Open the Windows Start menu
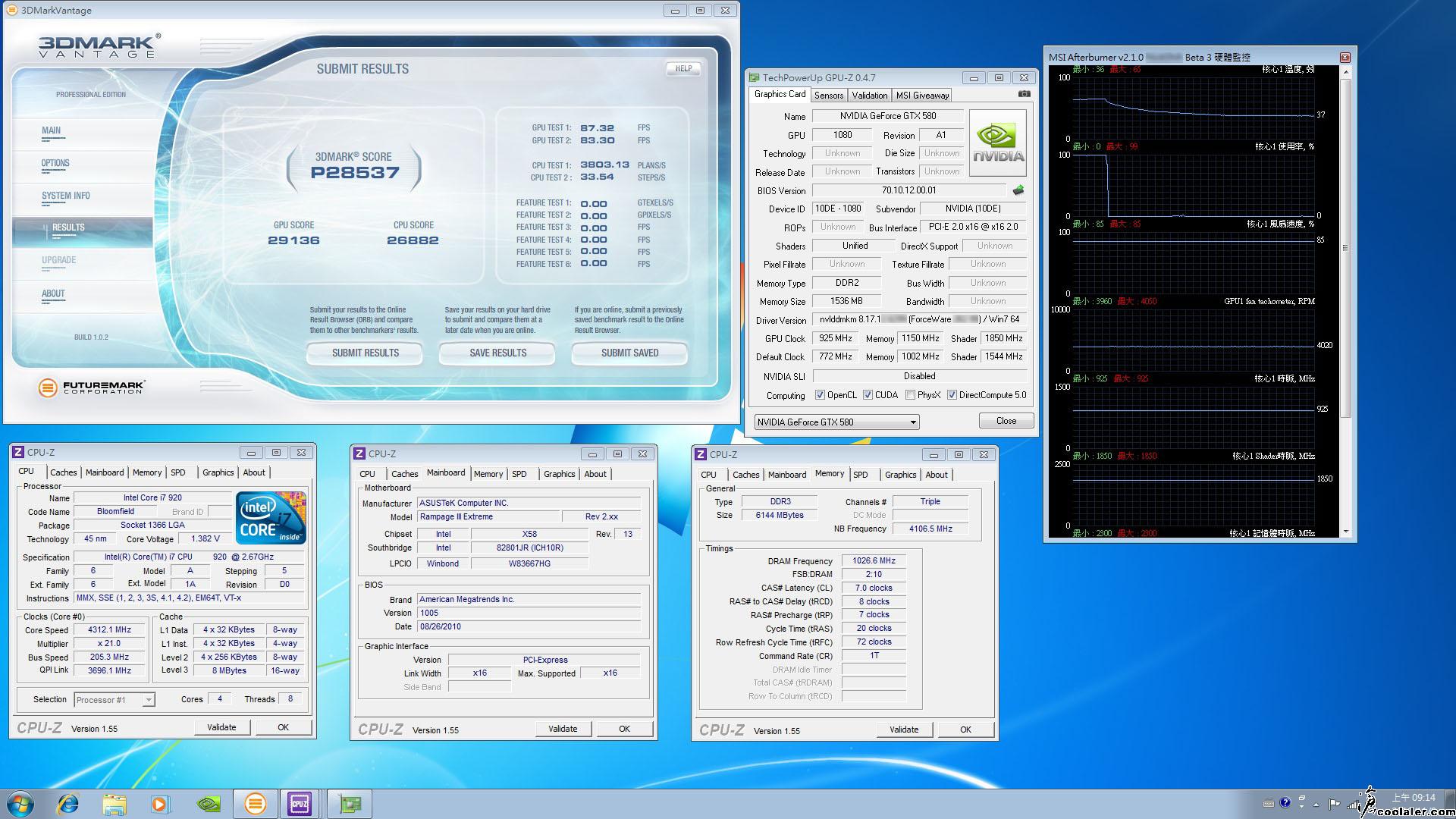1456x819 pixels. tap(20, 803)
